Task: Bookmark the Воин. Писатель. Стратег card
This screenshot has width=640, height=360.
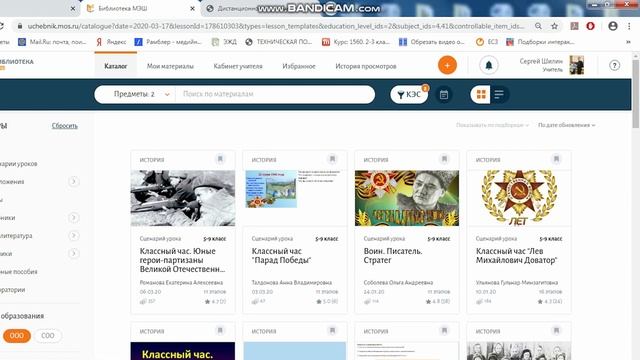Action: (x=444, y=159)
